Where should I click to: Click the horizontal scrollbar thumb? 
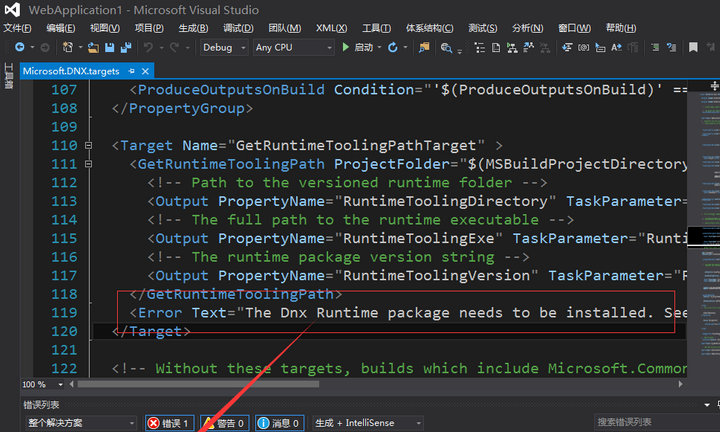[x=198, y=384]
